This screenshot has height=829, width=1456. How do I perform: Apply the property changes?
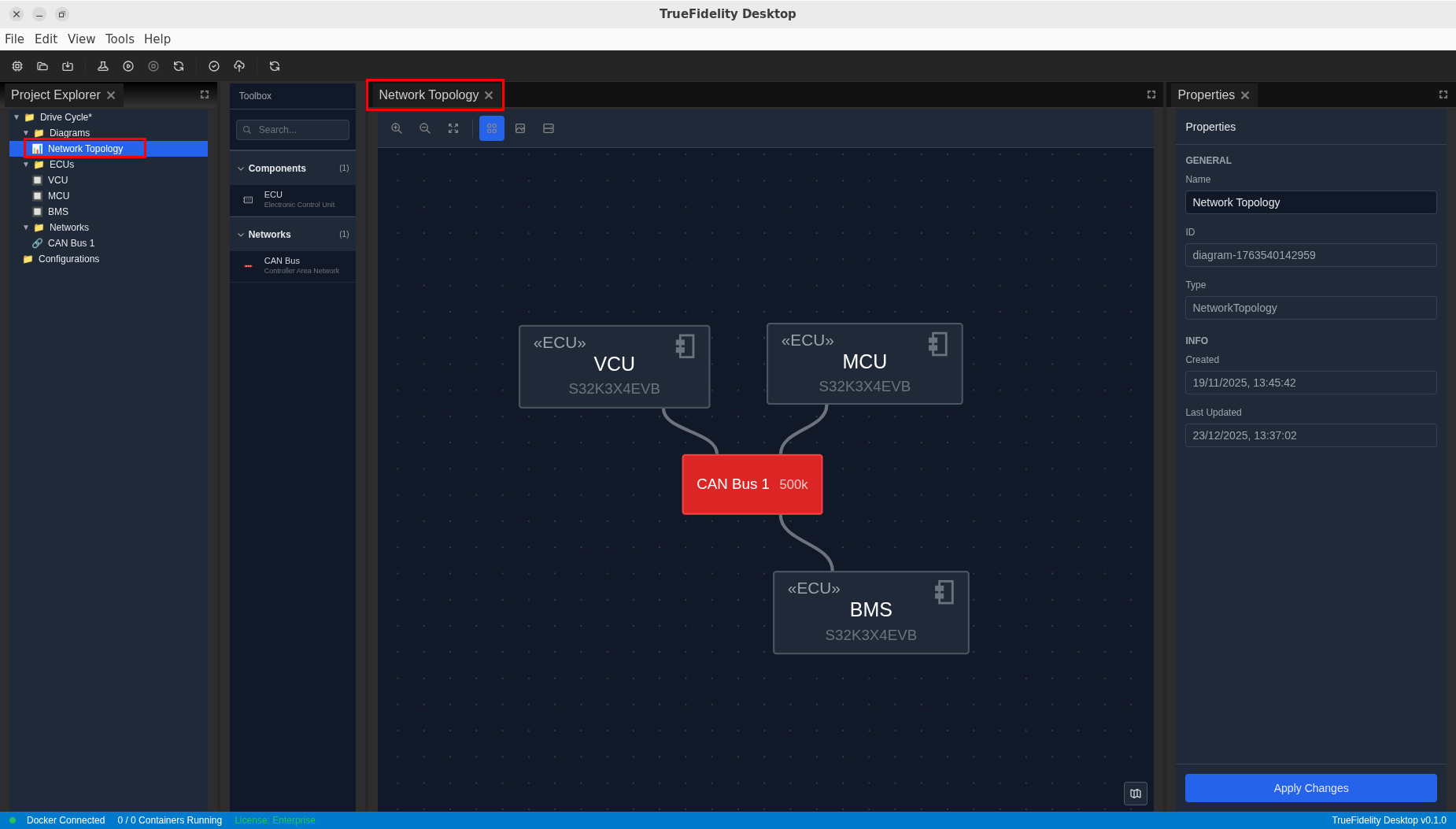[1310, 788]
